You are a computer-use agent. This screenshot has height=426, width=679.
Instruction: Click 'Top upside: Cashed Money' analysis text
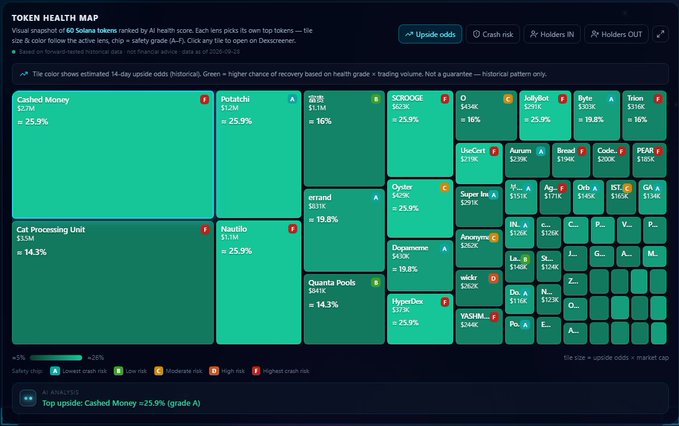pyautogui.click(x=121, y=403)
